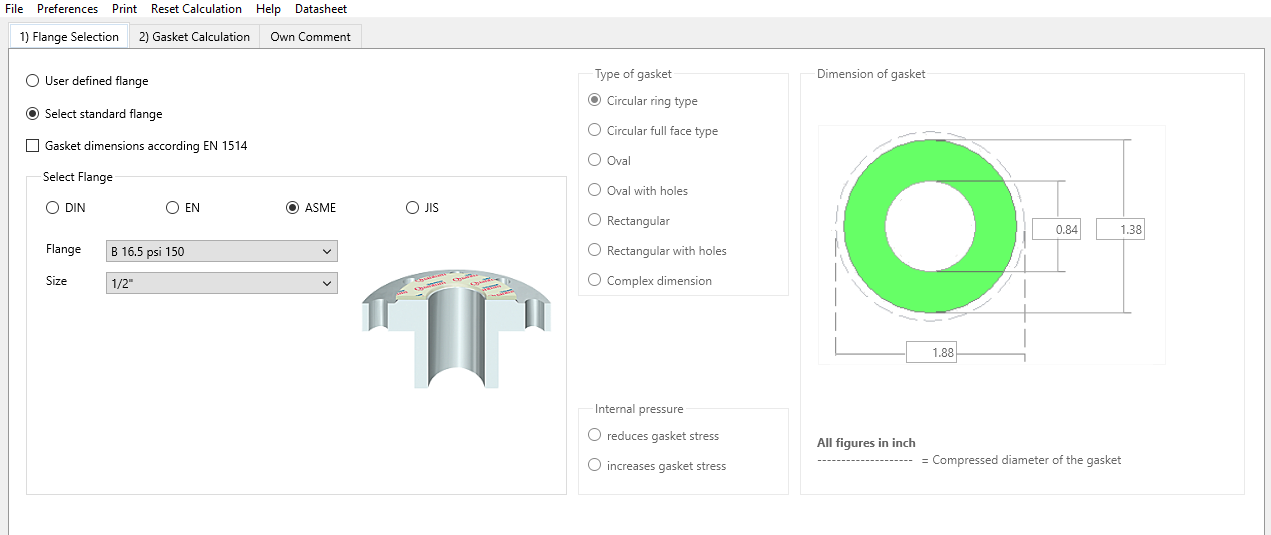
Task: Open the File menu
Action: [14, 9]
